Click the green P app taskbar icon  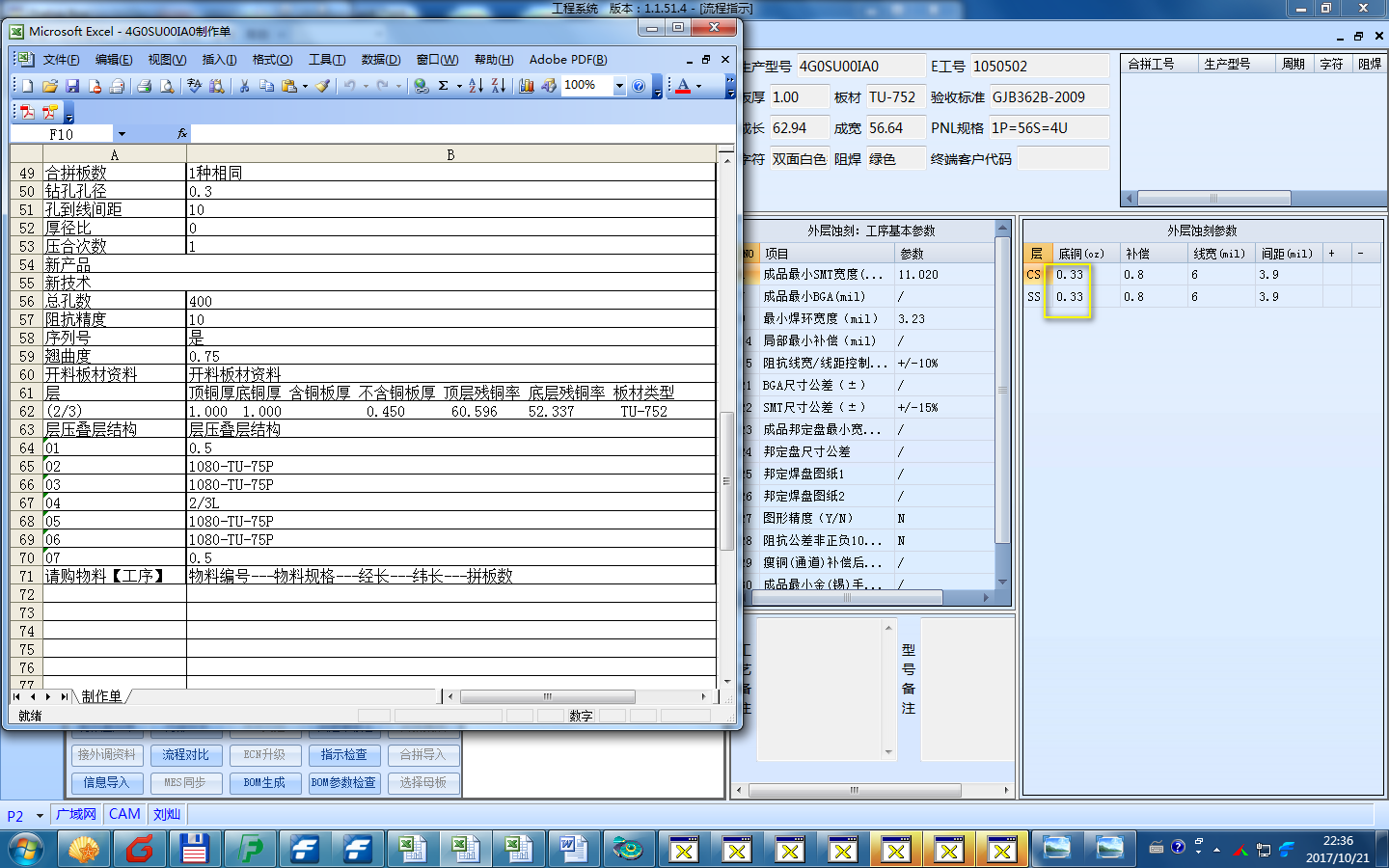click(251, 850)
